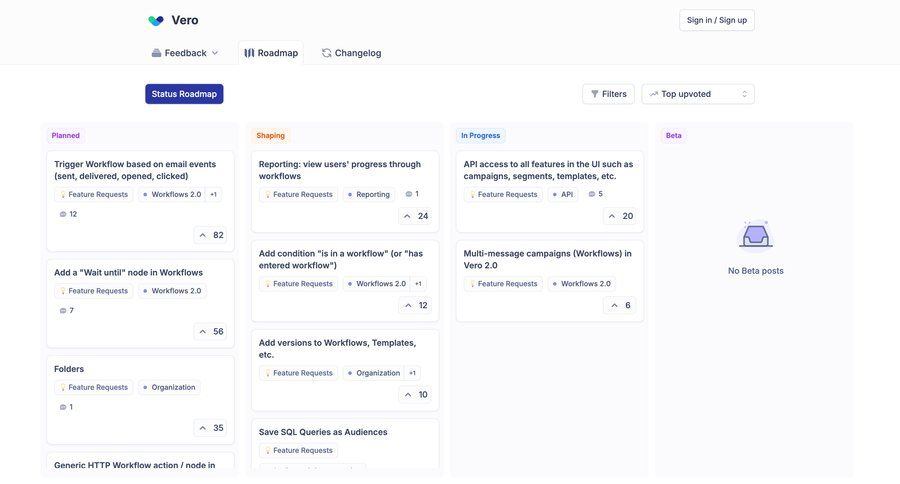Click Sign in / Sign up
The image size is (900, 484).
[716, 20]
